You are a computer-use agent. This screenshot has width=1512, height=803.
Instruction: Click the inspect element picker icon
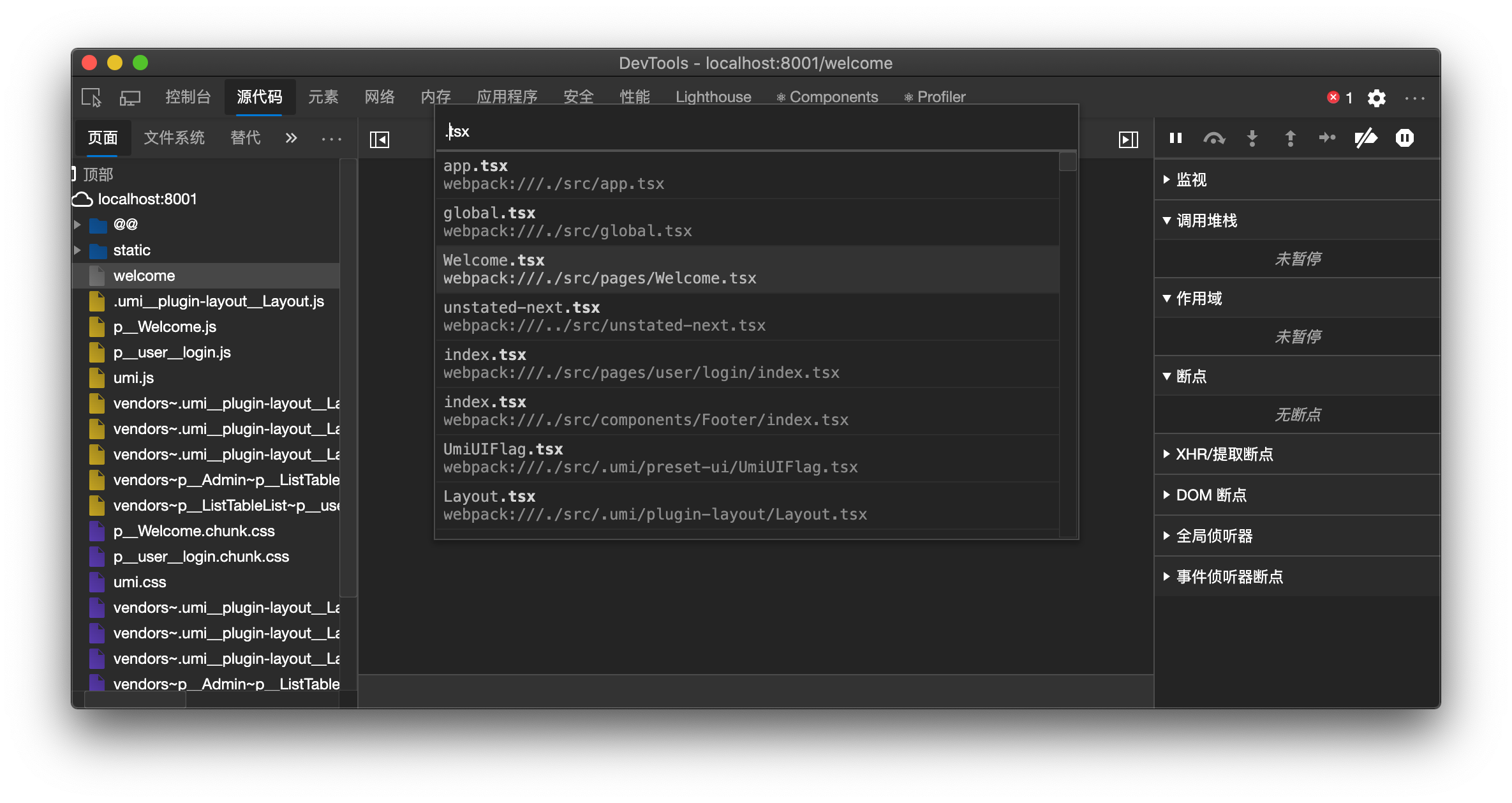point(91,98)
